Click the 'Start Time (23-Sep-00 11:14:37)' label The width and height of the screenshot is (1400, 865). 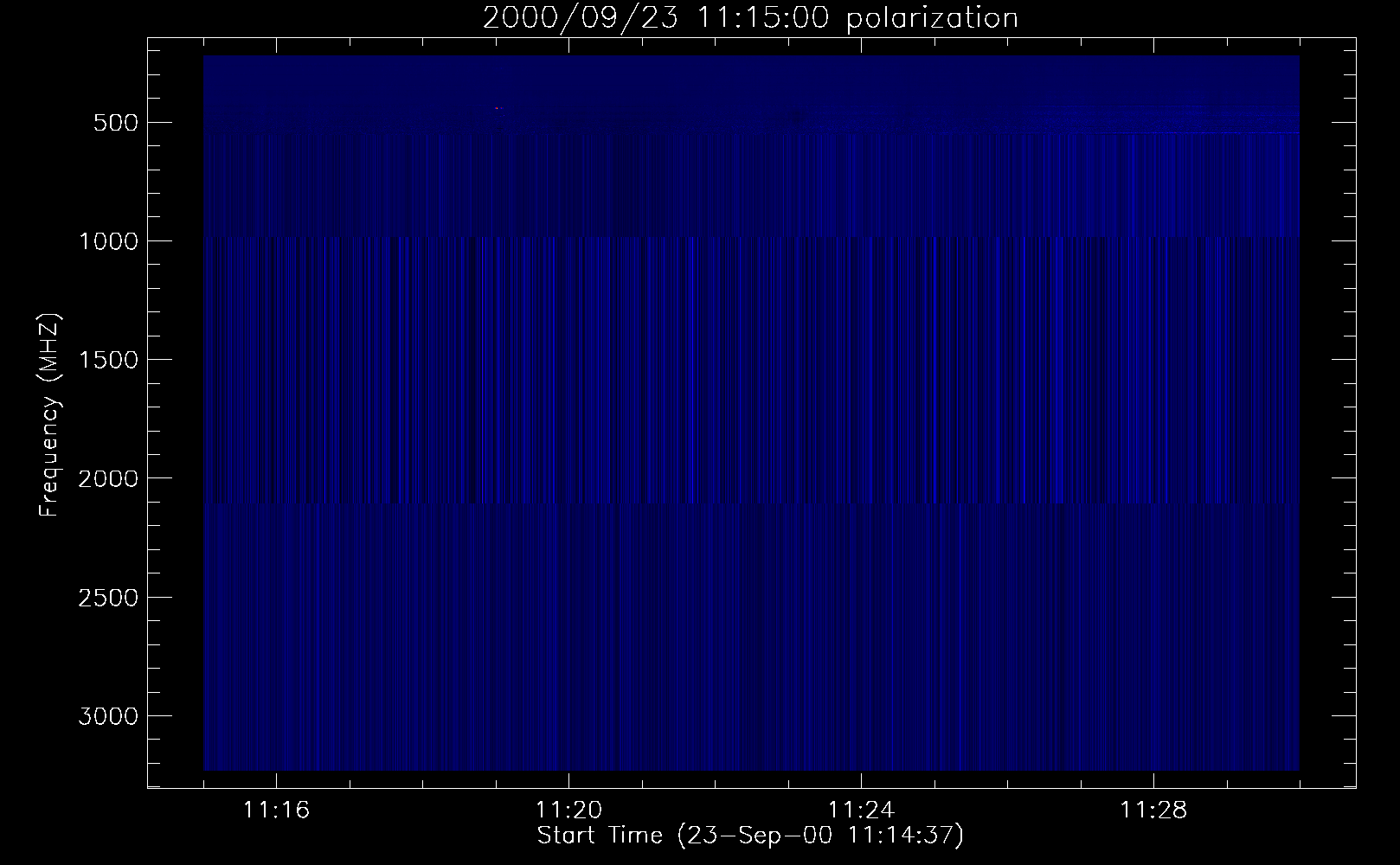[750, 836]
